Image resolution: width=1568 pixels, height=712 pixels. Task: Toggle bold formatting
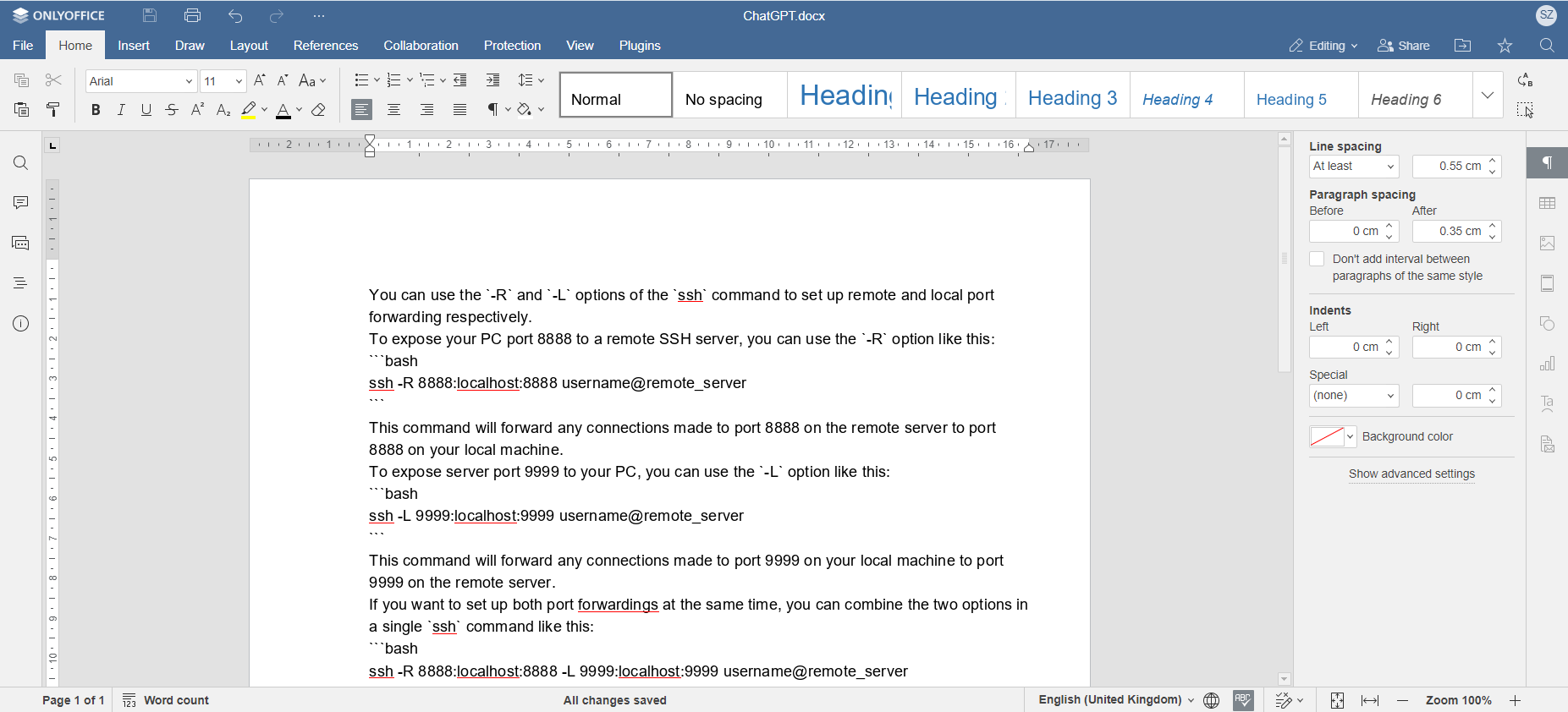point(96,110)
